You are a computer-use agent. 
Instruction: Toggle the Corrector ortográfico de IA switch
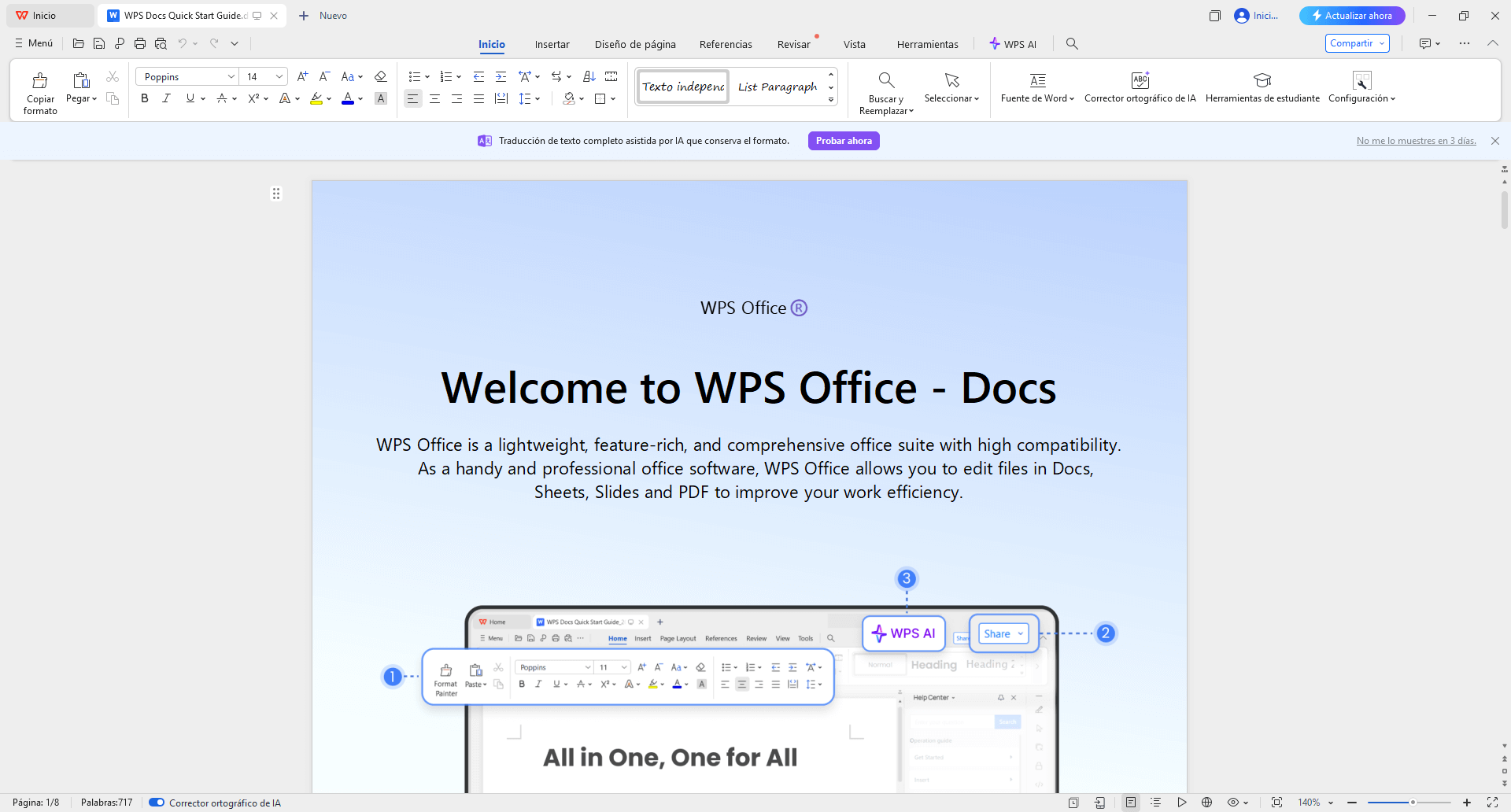tap(157, 803)
